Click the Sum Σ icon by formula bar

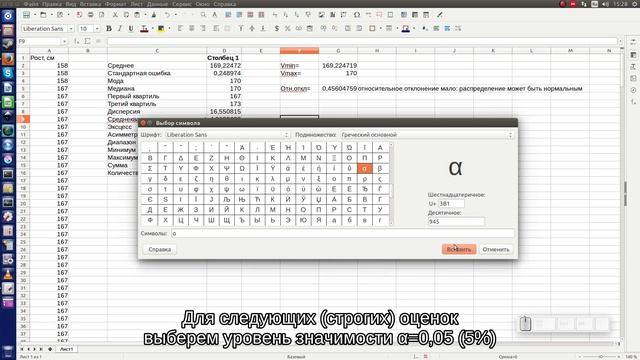coord(87,41)
